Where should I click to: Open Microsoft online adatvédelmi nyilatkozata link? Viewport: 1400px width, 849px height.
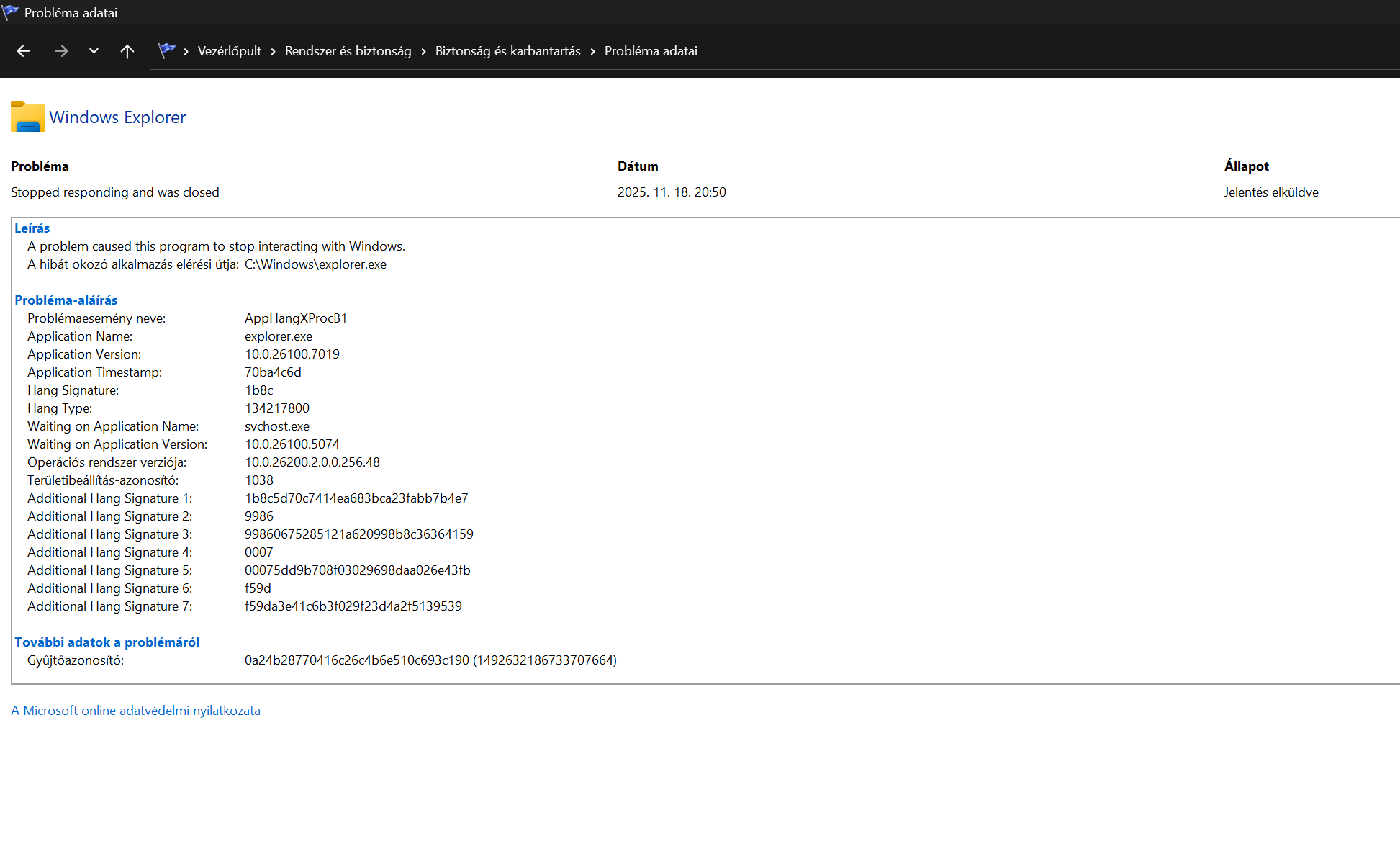pos(135,711)
